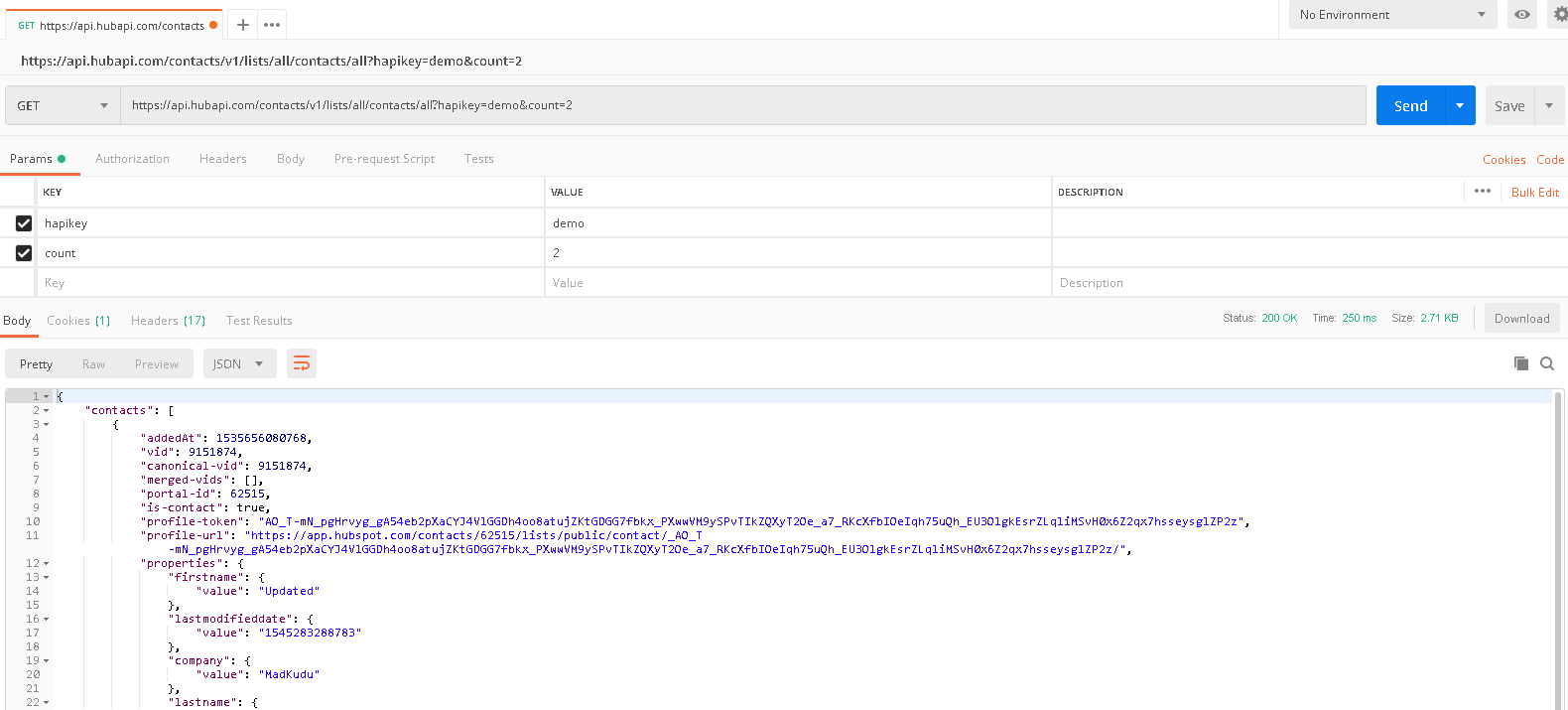The height and width of the screenshot is (710, 1568).
Task: Open manage environments gear icon
Action: (1559, 15)
